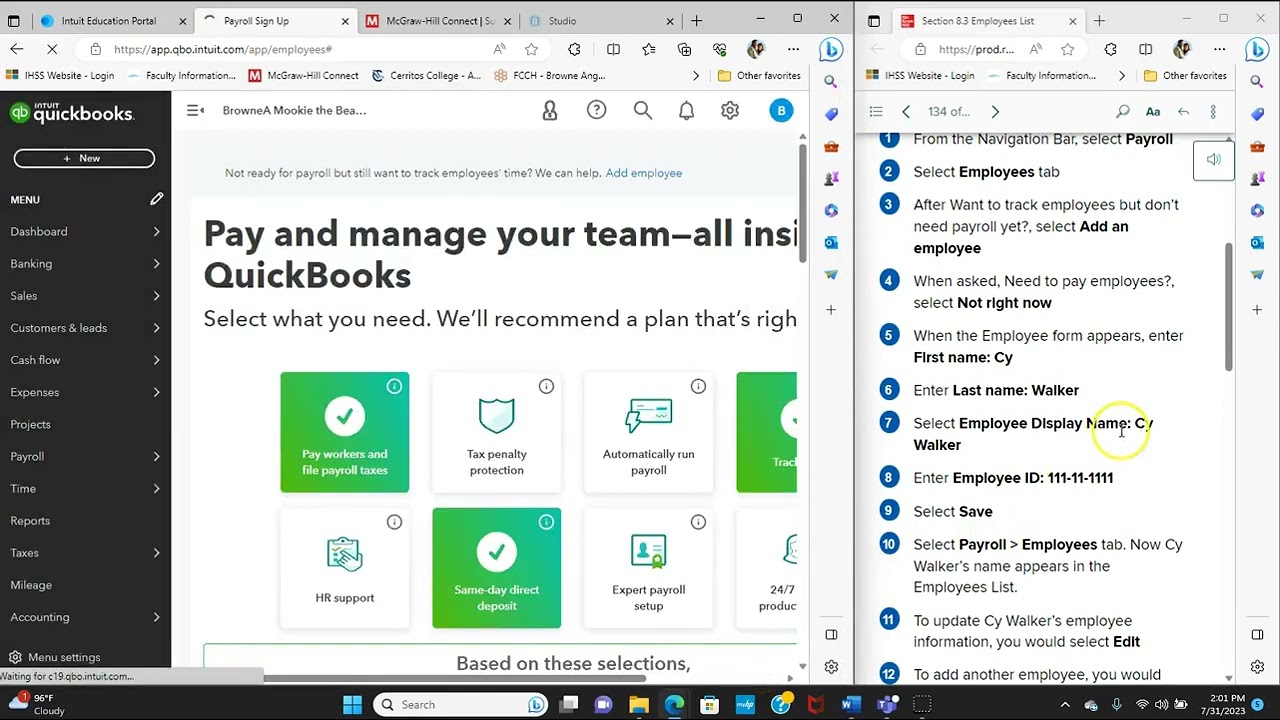
Task: Open Mileage in the QuickBooks menu
Action: [31, 585]
